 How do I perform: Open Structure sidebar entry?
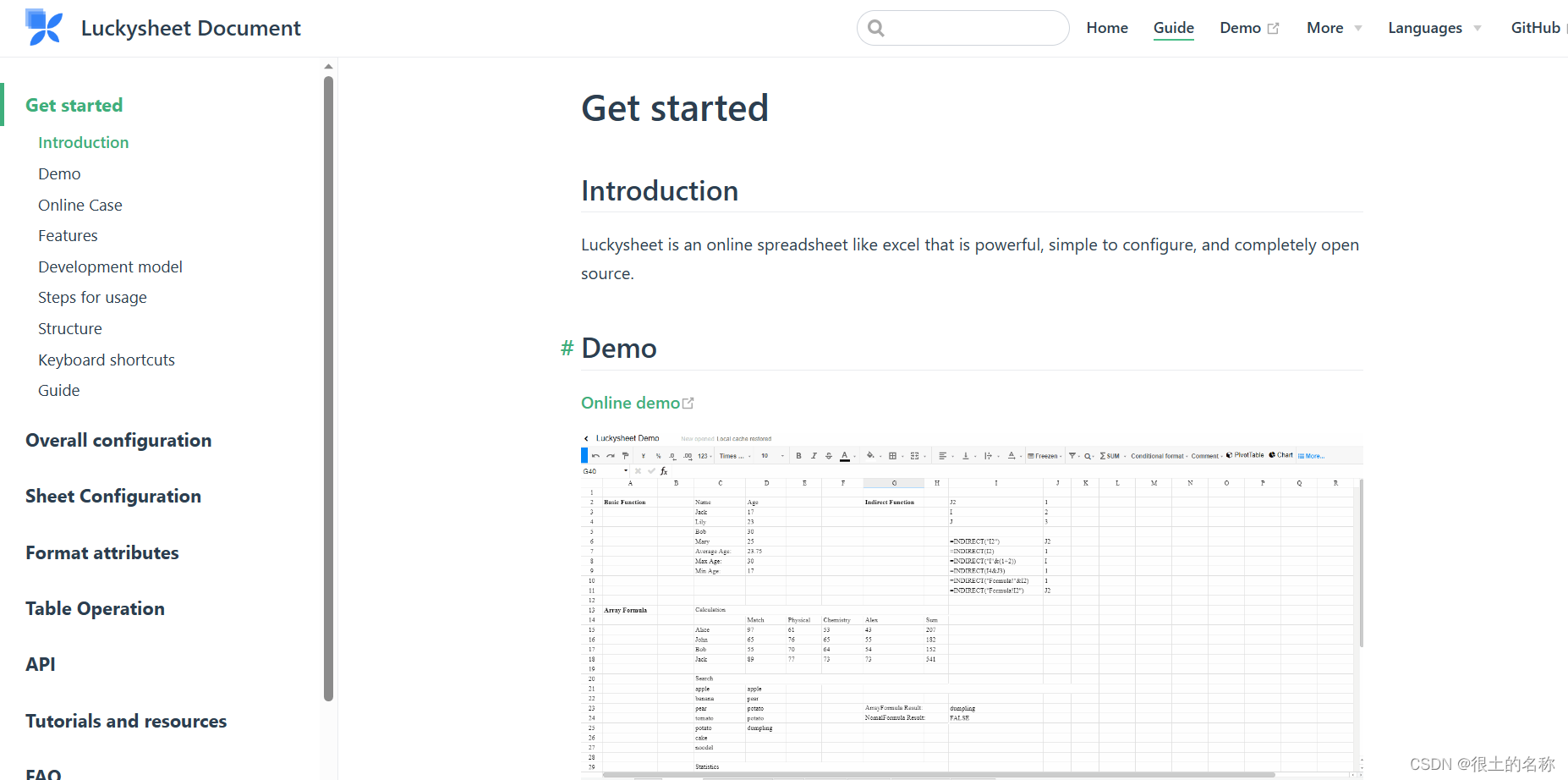[70, 328]
